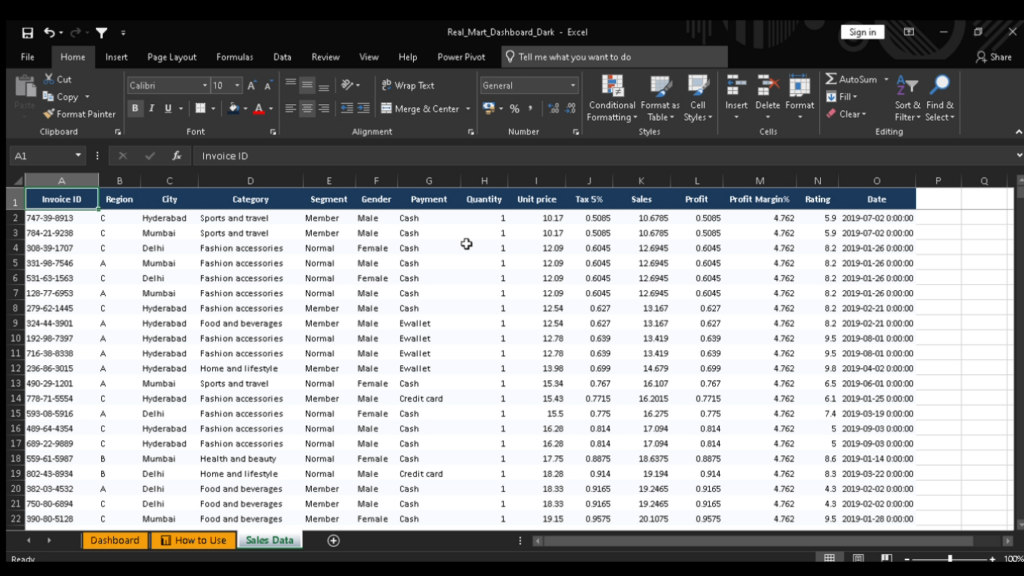This screenshot has width=1024, height=576.
Task: Click the Clear button
Action: (846, 114)
